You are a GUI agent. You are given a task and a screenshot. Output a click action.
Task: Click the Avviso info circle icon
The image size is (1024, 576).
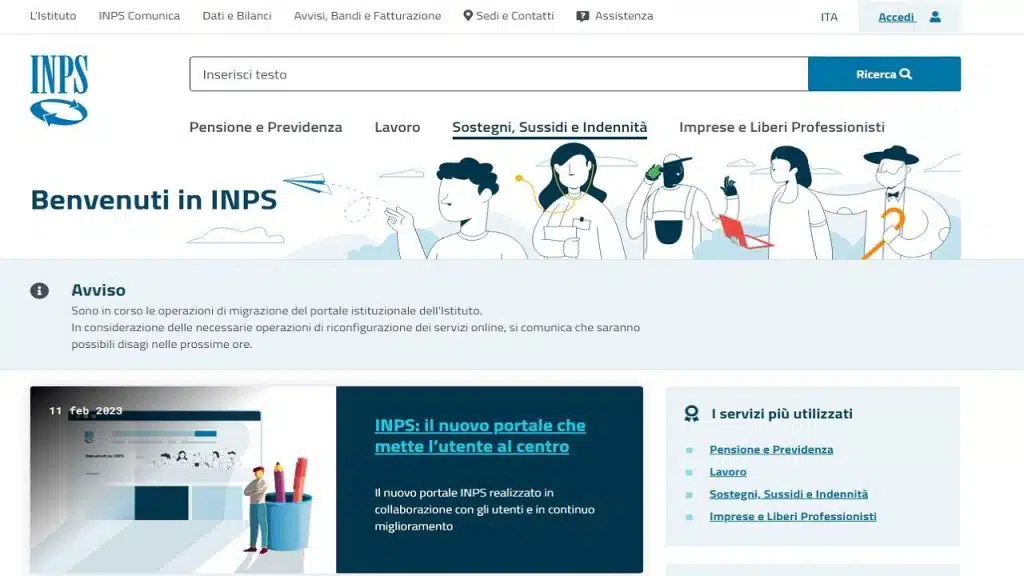pyautogui.click(x=39, y=291)
